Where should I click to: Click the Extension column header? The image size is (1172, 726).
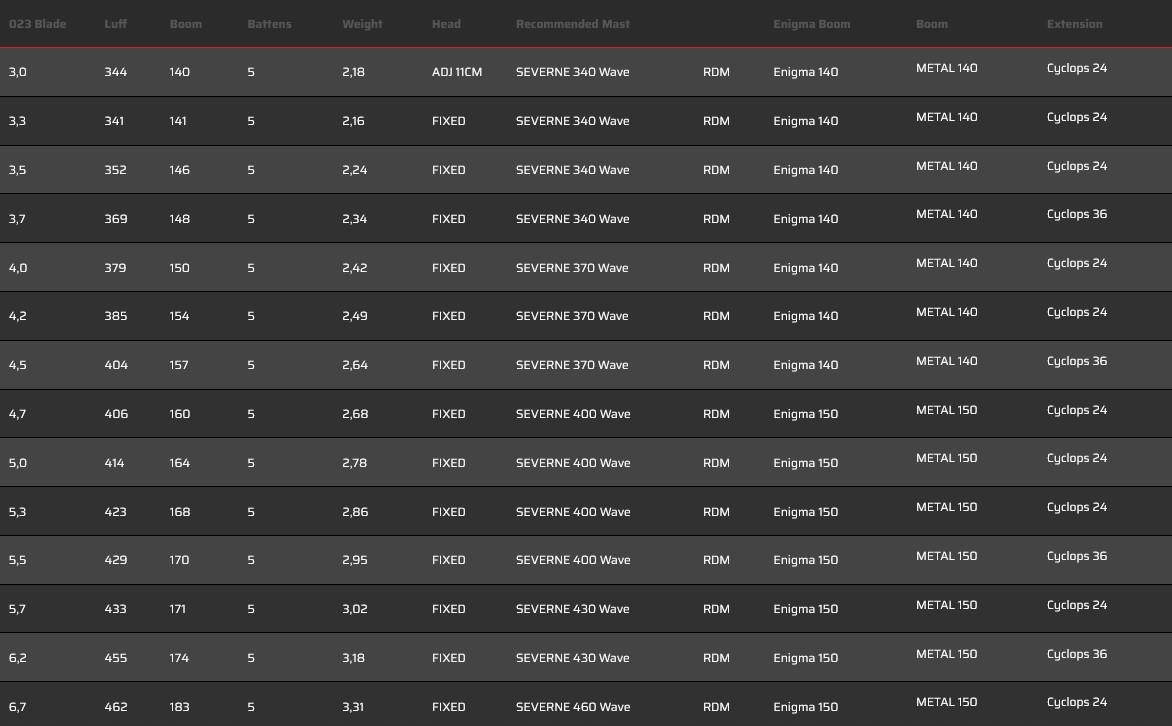pyautogui.click(x=1074, y=24)
